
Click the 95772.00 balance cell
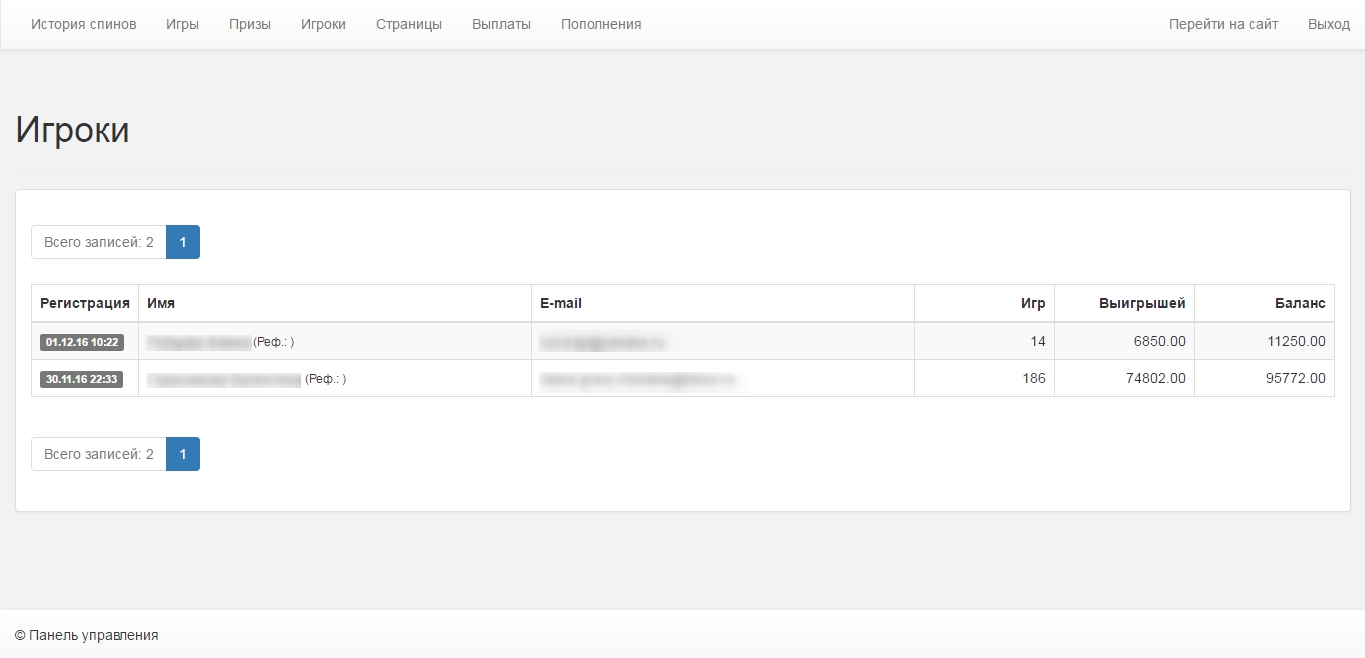[x=1295, y=379]
